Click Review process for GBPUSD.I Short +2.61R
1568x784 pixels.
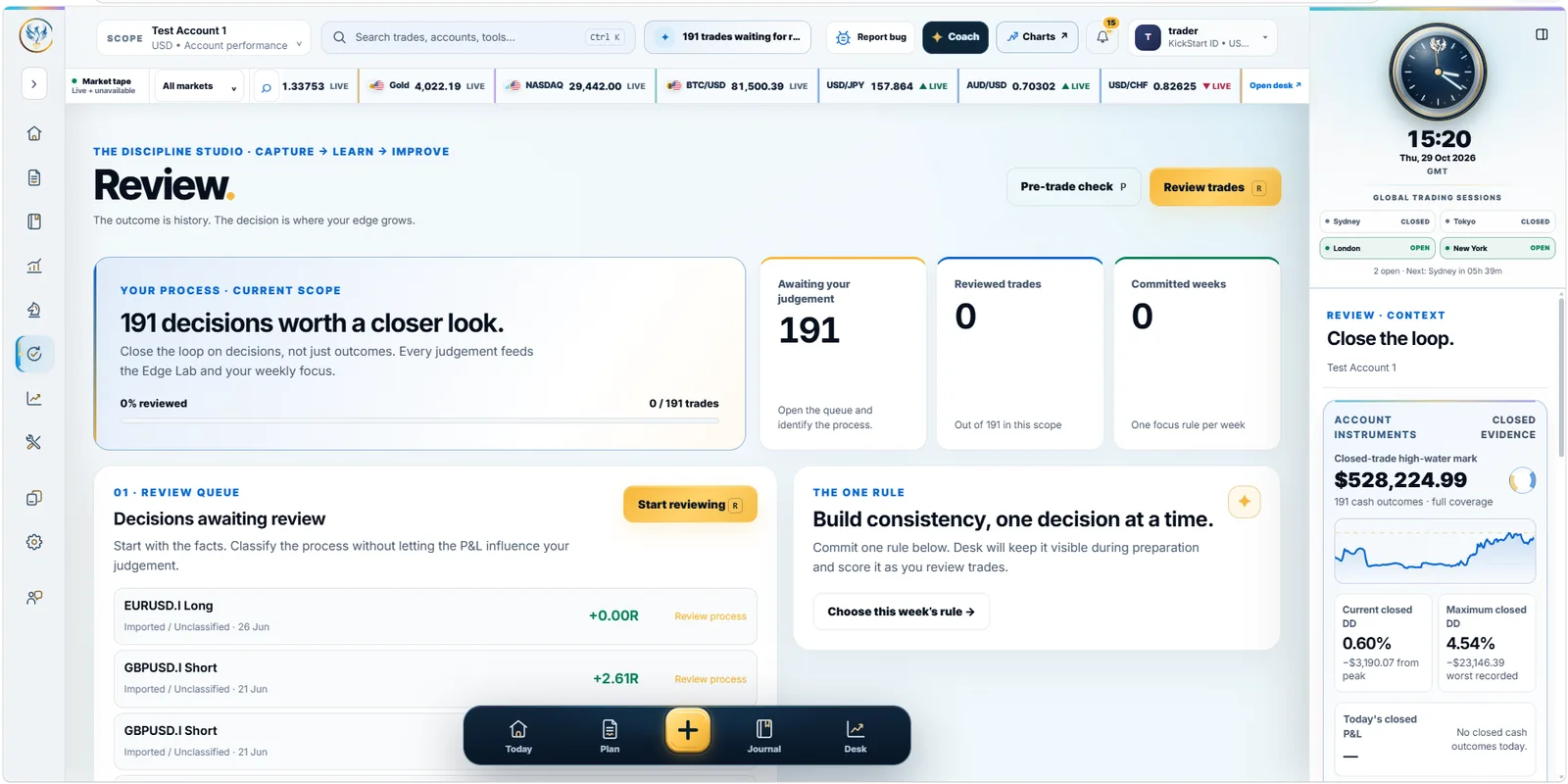[x=710, y=679]
